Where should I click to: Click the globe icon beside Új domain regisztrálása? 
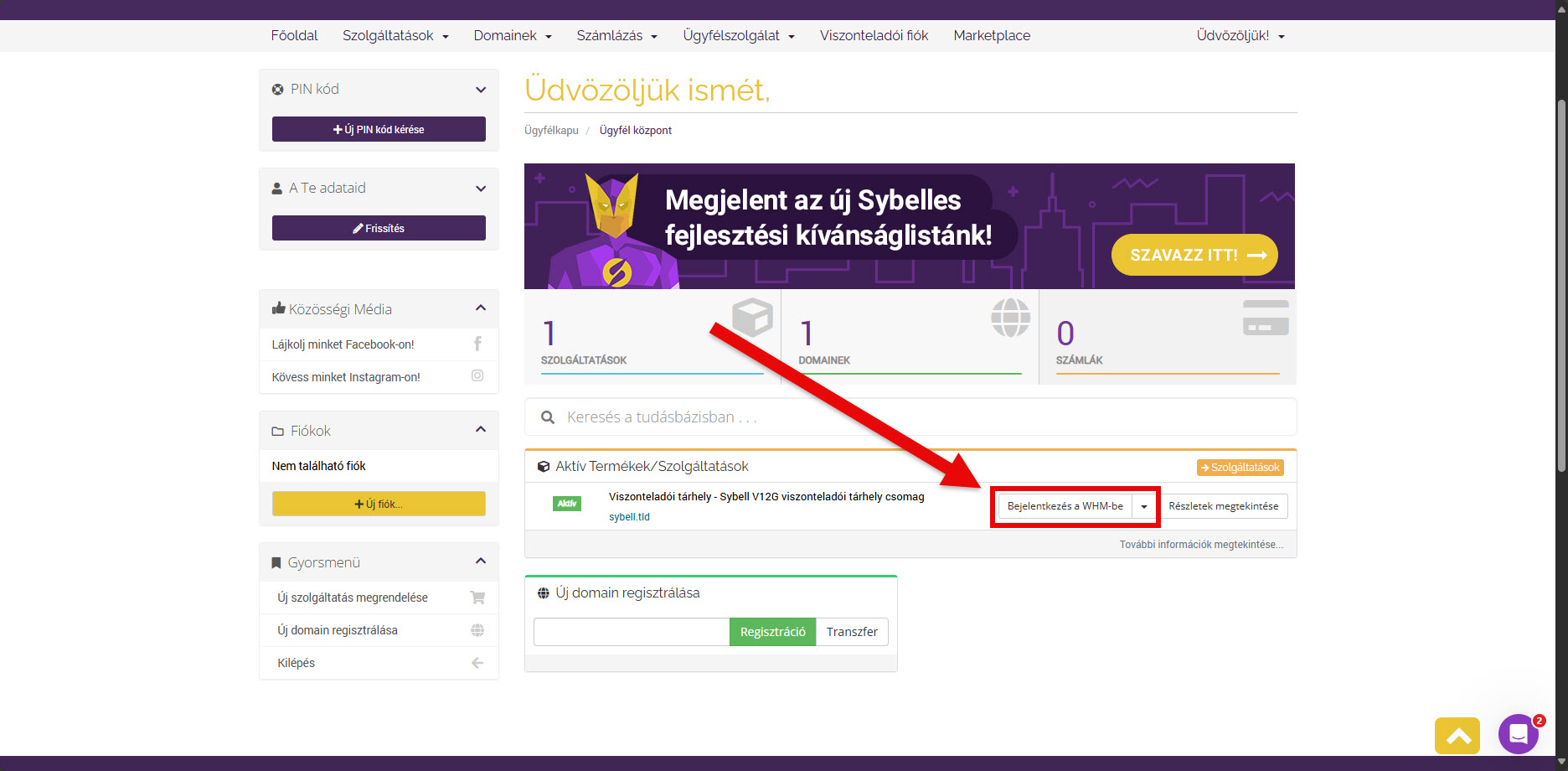pos(477,630)
